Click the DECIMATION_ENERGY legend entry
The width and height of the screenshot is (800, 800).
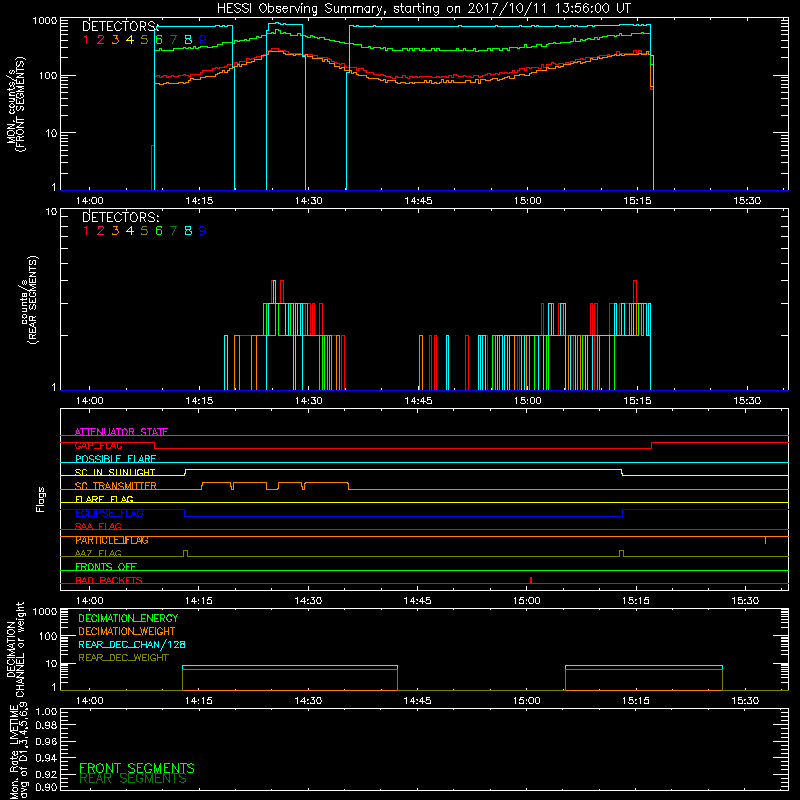(x=128, y=618)
